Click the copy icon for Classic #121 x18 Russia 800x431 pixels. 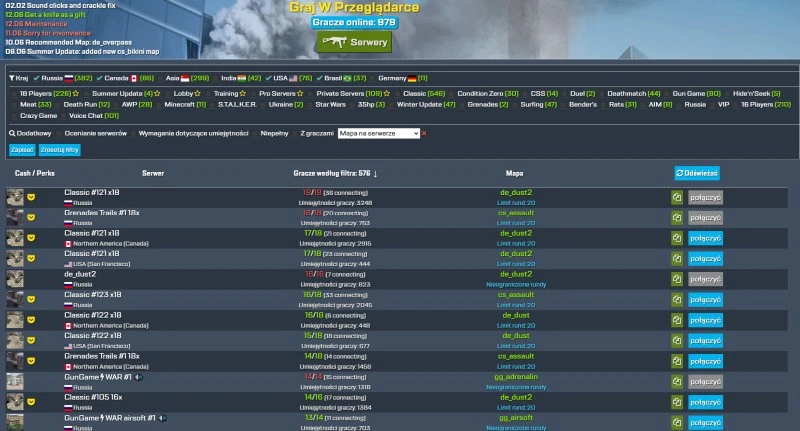(x=677, y=197)
